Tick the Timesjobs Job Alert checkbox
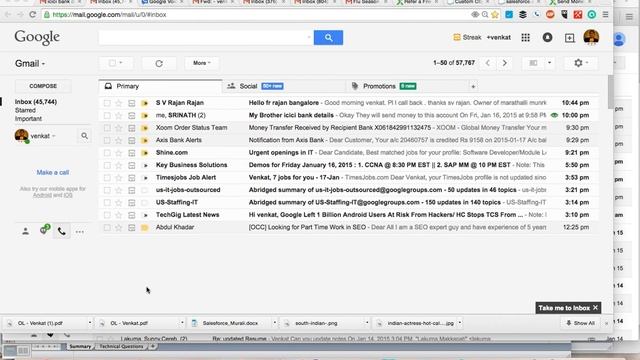Viewport: 640px width, 360px height. 107,178
